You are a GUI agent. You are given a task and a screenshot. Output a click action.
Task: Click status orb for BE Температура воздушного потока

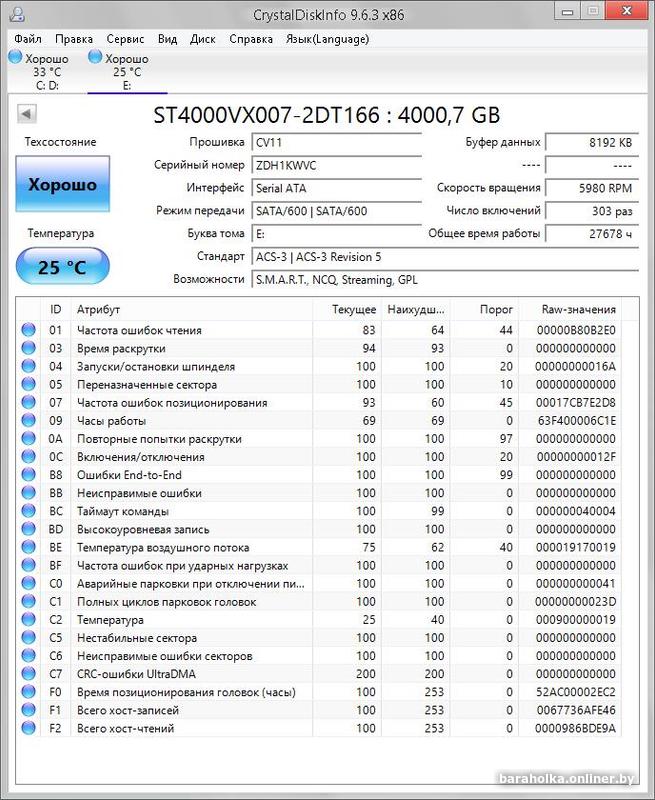[29, 547]
